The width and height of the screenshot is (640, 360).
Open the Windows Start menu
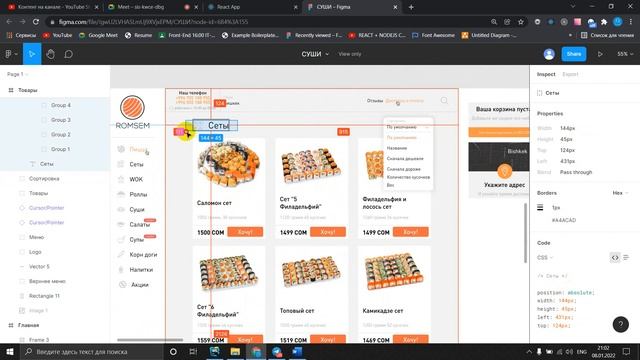[9, 351]
